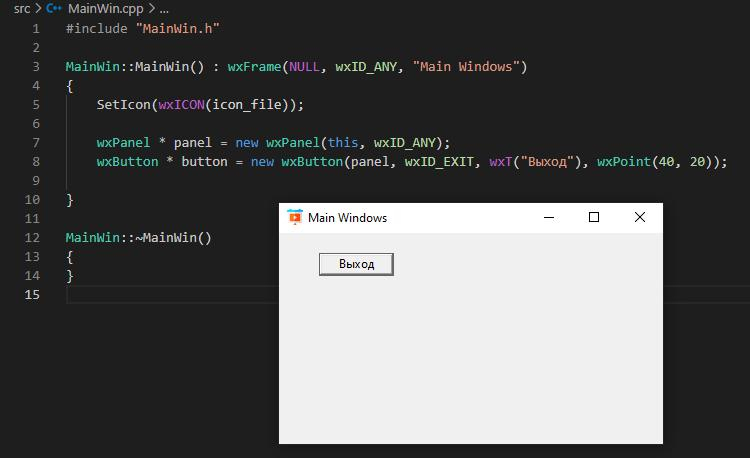Click the Main Windows title bar text
Image resolution: width=750 pixels, height=458 pixels.
point(347,217)
